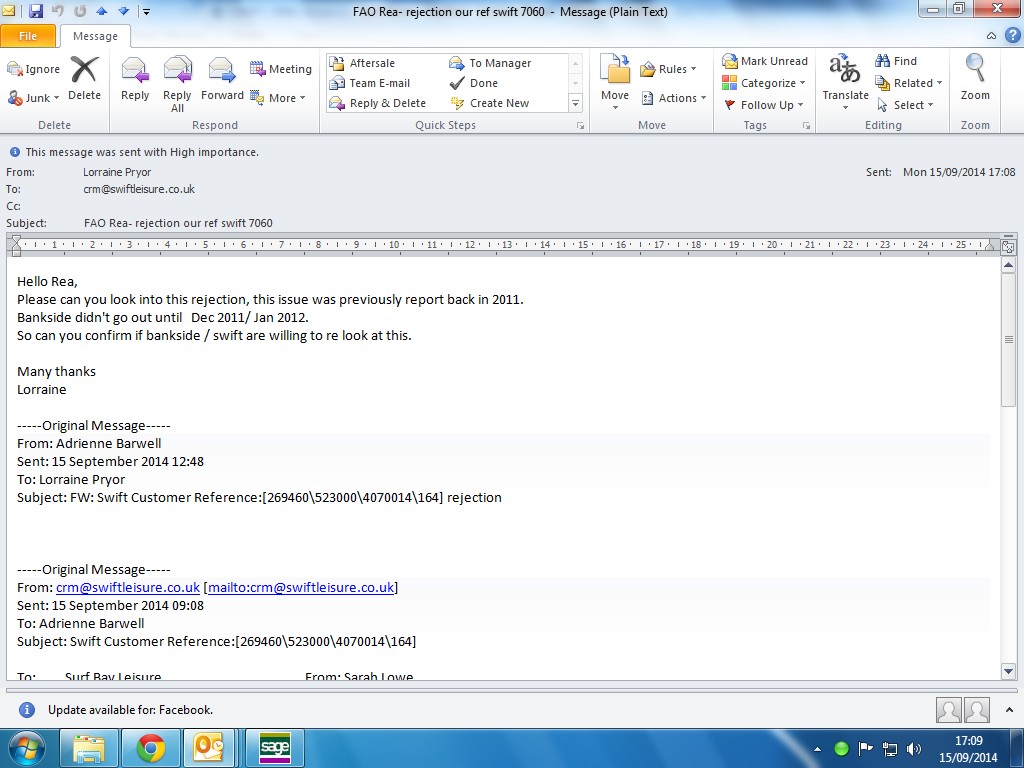Open Windows Explorer from taskbar
Screen dimensions: 1024x768
point(89,749)
